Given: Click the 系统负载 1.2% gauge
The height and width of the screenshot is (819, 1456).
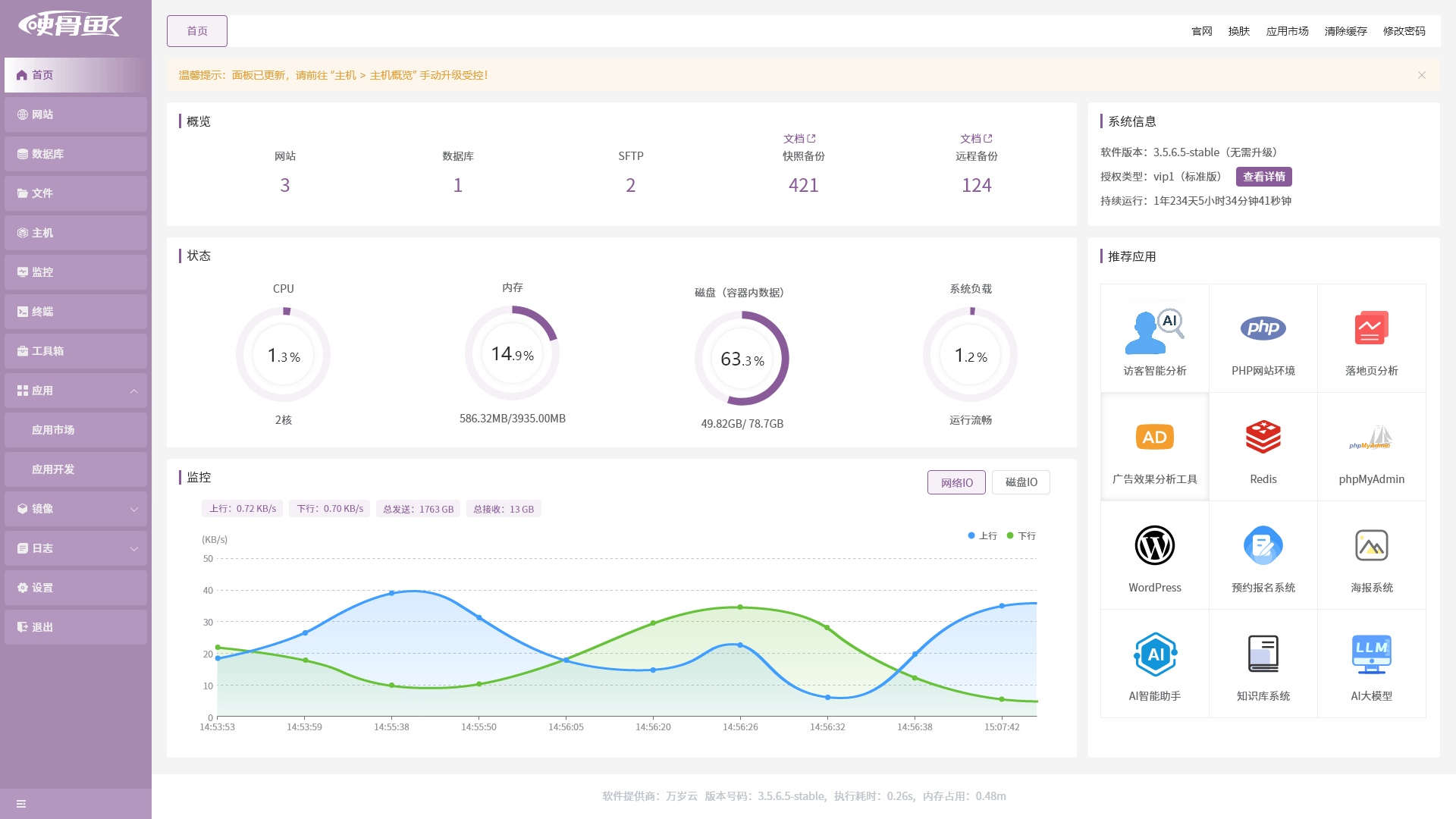Looking at the screenshot, I should [x=970, y=354].
